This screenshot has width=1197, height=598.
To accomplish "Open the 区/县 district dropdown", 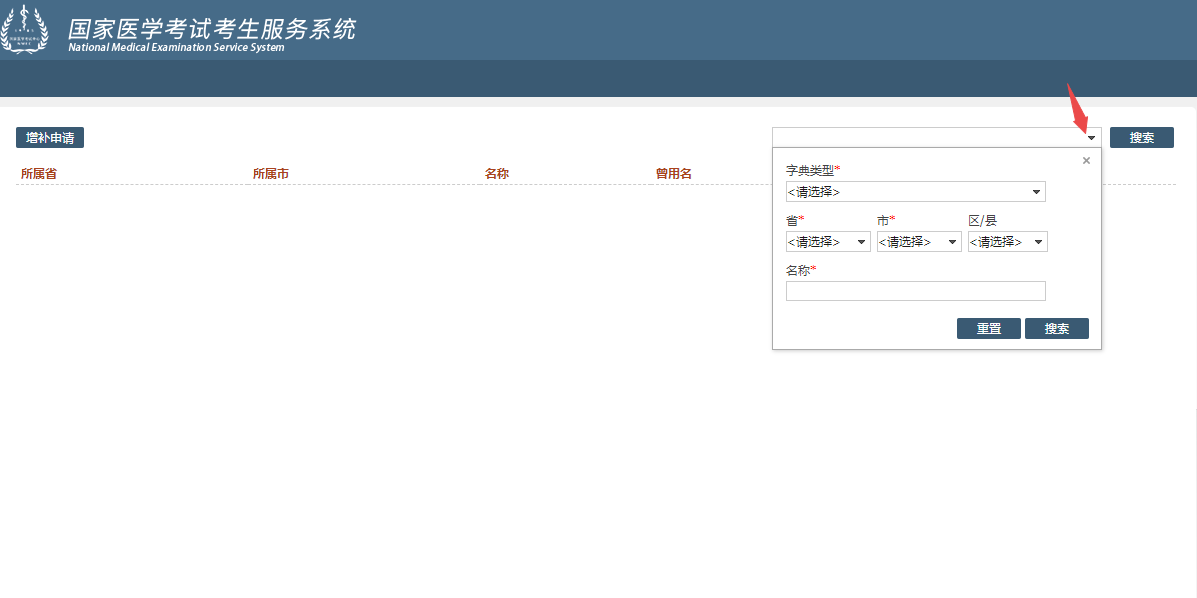I will [x=1006, y=241].
